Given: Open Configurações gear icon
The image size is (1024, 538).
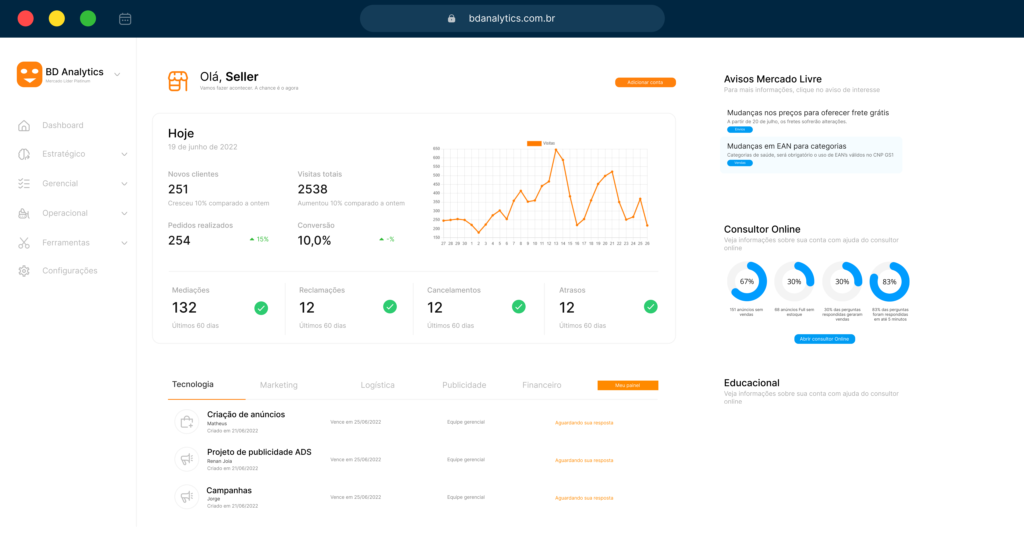Looking at the screenshot, I should [24, 271].
